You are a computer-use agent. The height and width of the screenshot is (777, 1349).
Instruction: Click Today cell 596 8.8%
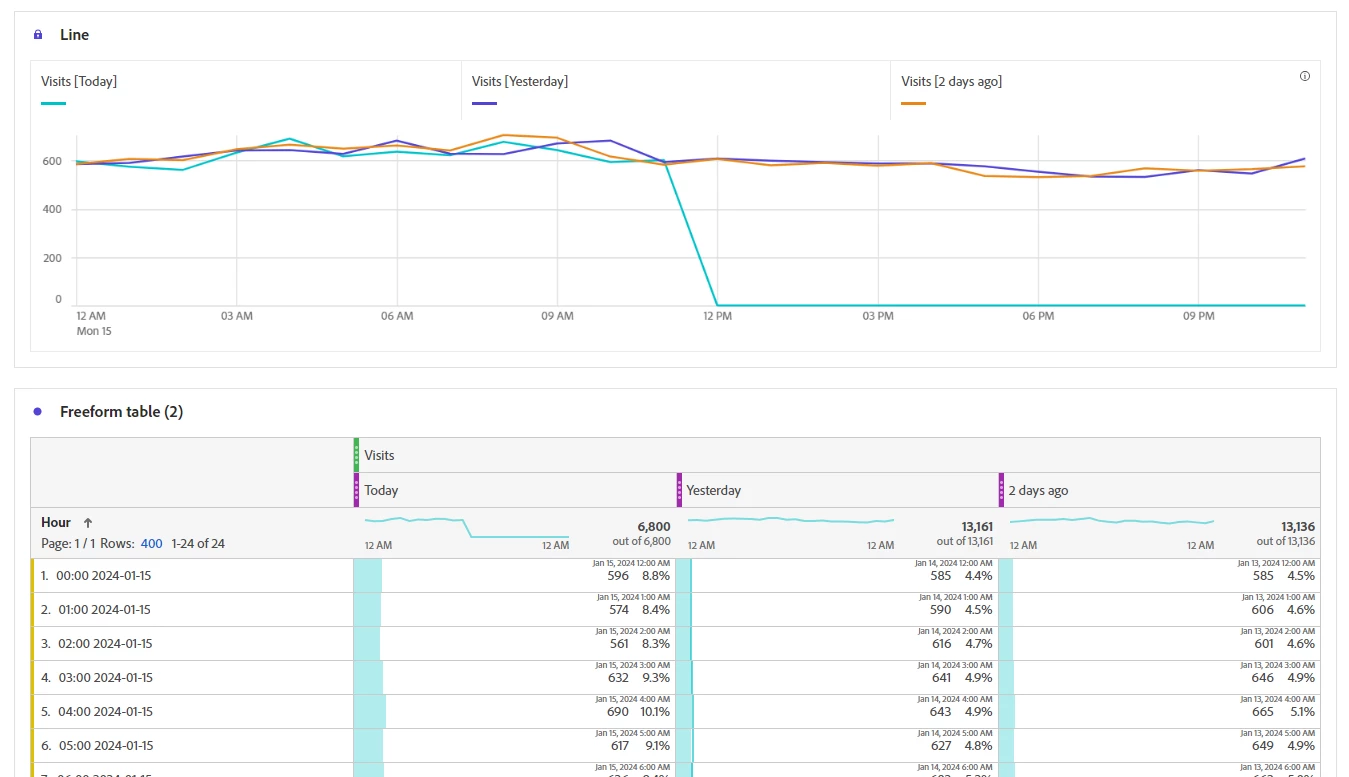[x=514, y=576]
